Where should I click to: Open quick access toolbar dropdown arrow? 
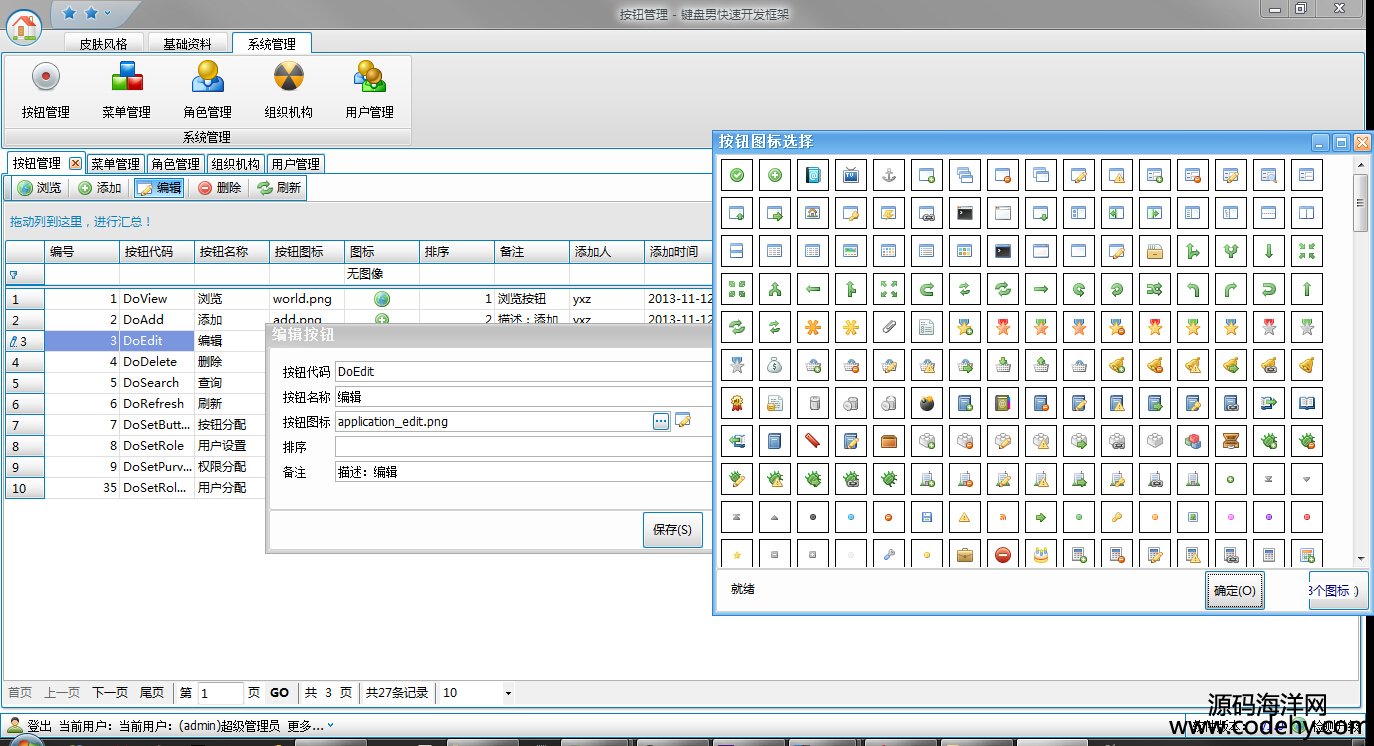pos(108,13)
